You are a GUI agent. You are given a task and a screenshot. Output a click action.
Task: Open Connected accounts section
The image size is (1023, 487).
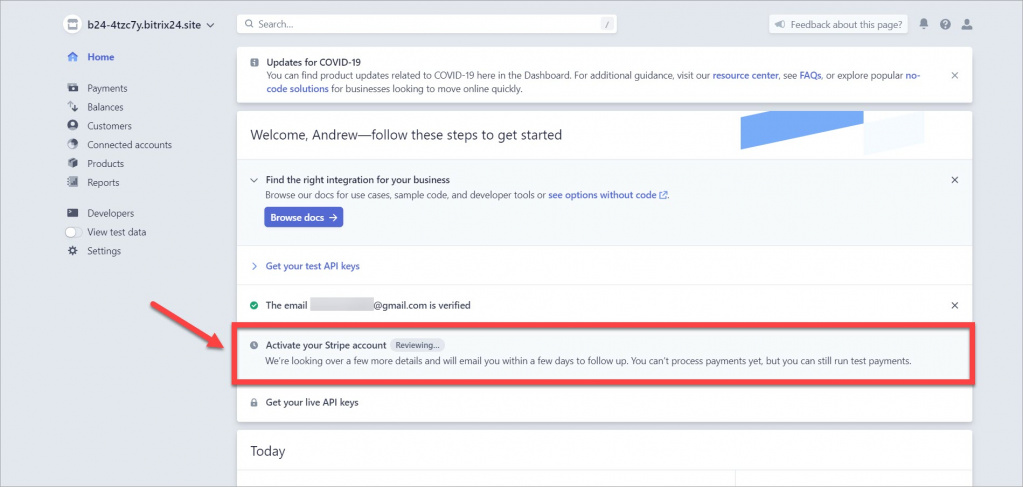pyautogui.click(x=129, y=145)
